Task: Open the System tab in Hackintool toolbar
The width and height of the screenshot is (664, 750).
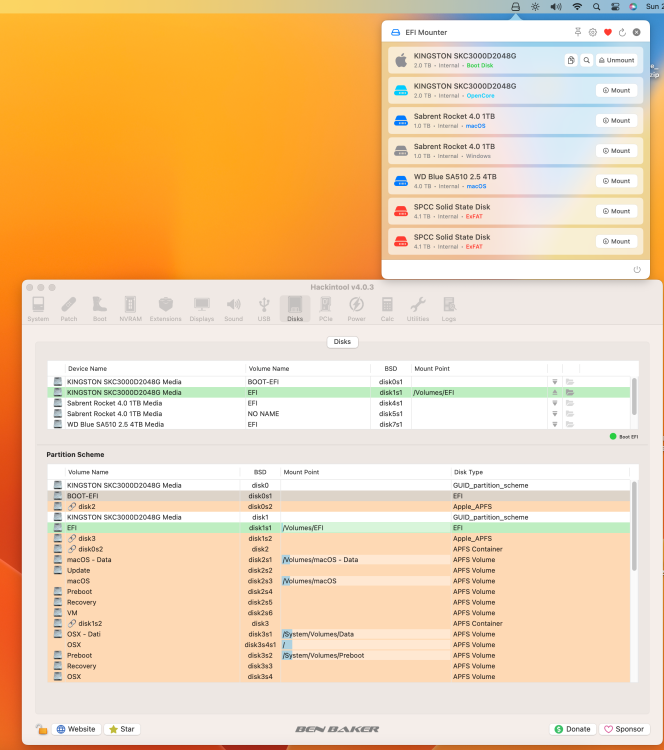Action: [38, 309]
